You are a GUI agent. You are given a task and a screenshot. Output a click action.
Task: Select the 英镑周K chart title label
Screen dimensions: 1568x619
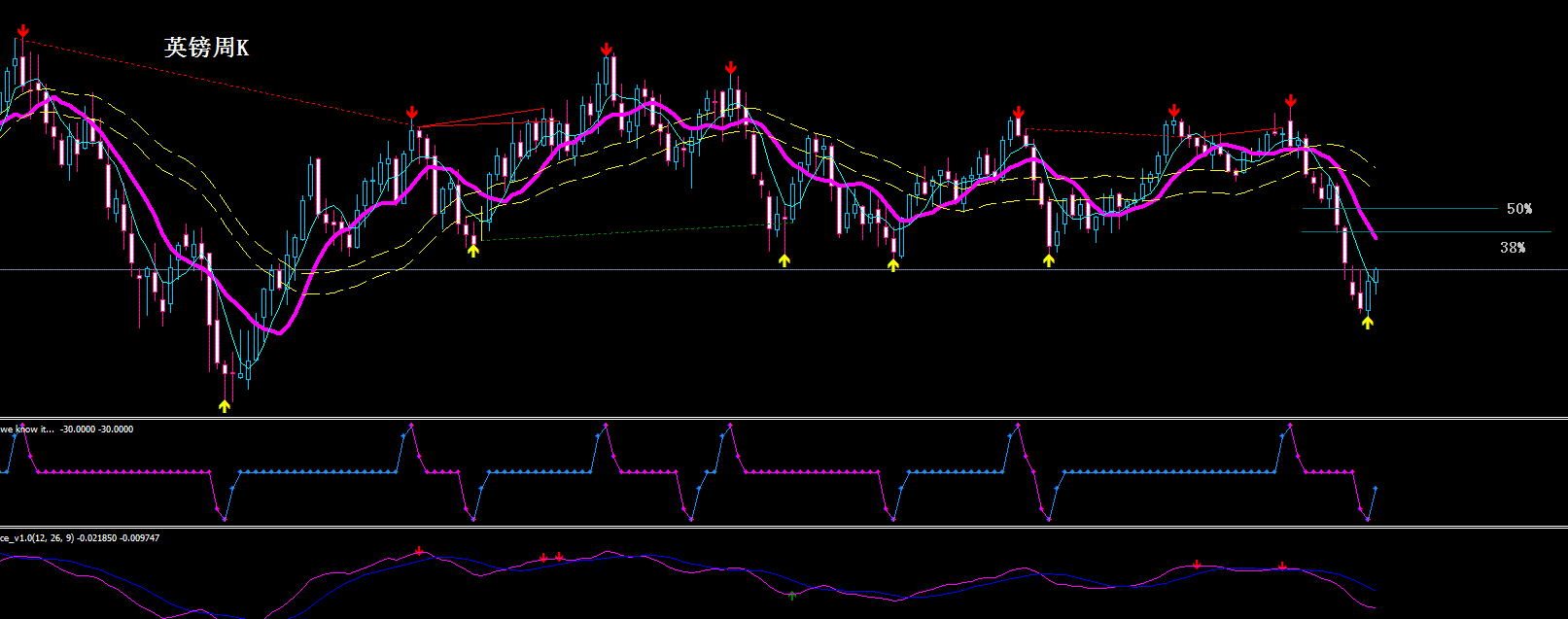(206, 48)
